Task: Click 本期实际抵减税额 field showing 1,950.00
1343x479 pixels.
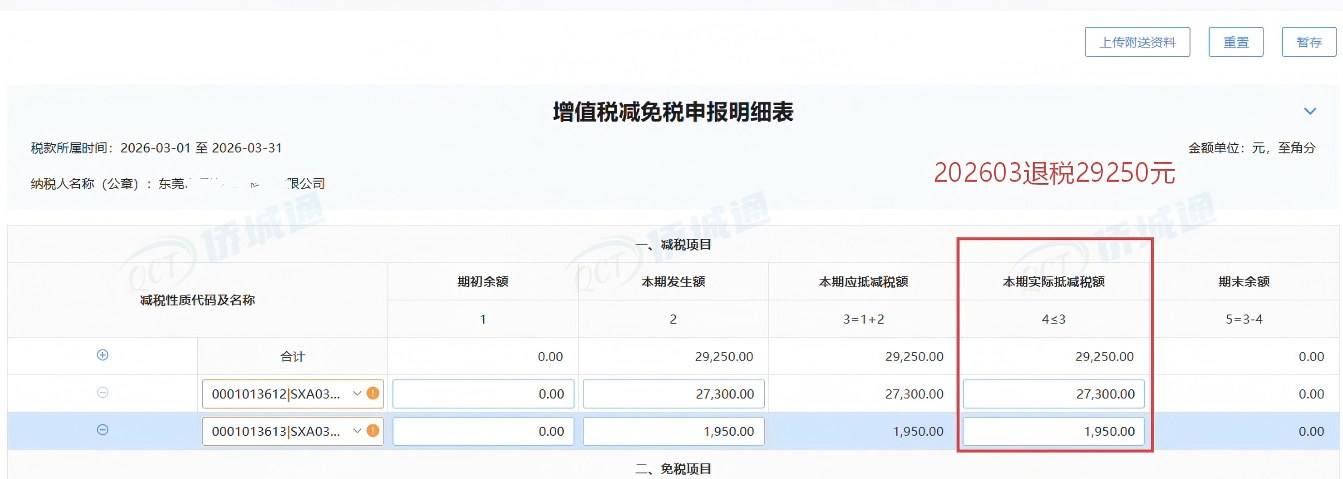Action: (1054, 432)
